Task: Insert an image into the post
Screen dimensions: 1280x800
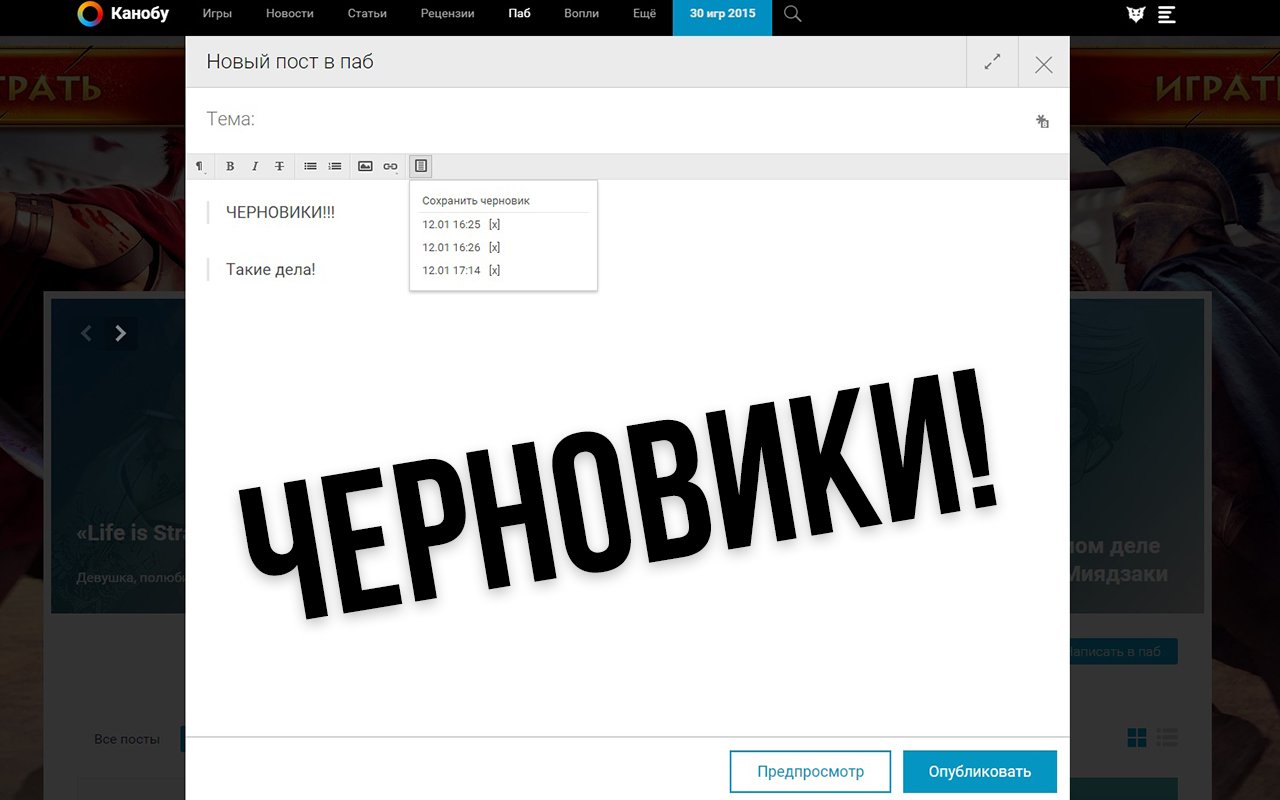Action: coord(365,166)
